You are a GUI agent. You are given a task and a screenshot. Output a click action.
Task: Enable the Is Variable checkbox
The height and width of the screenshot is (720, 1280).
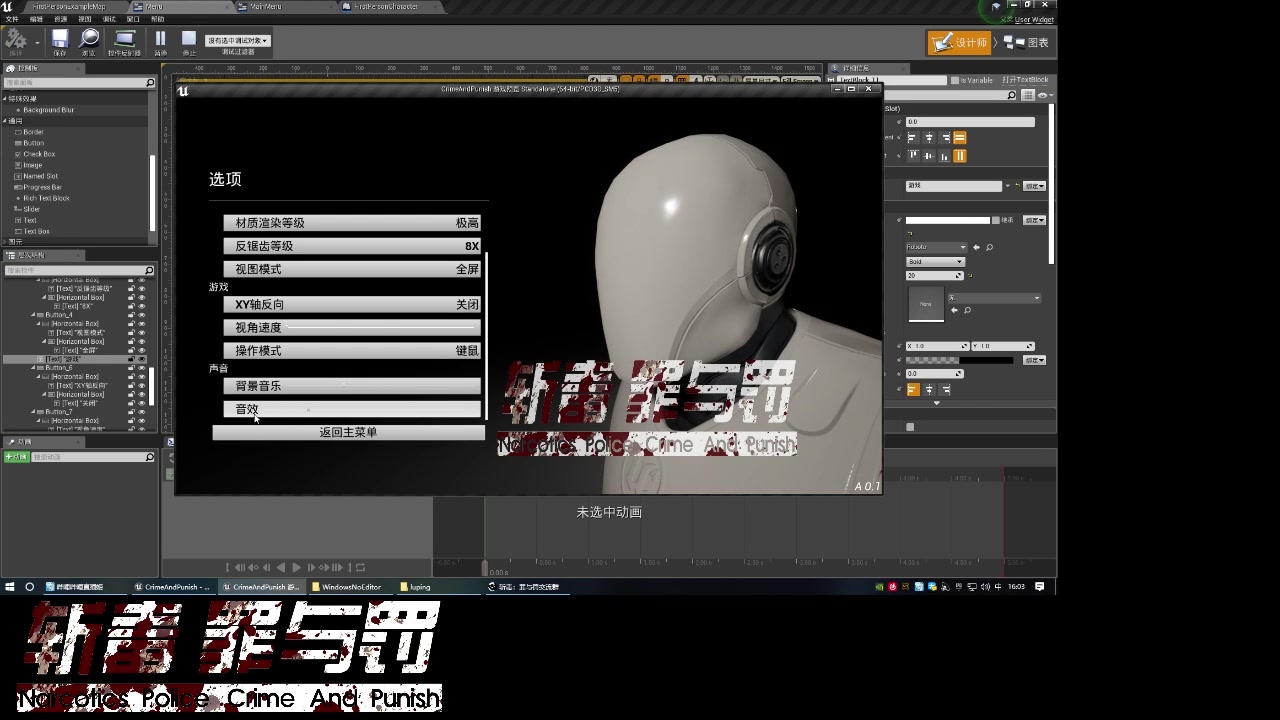click(x=955, y=80)
